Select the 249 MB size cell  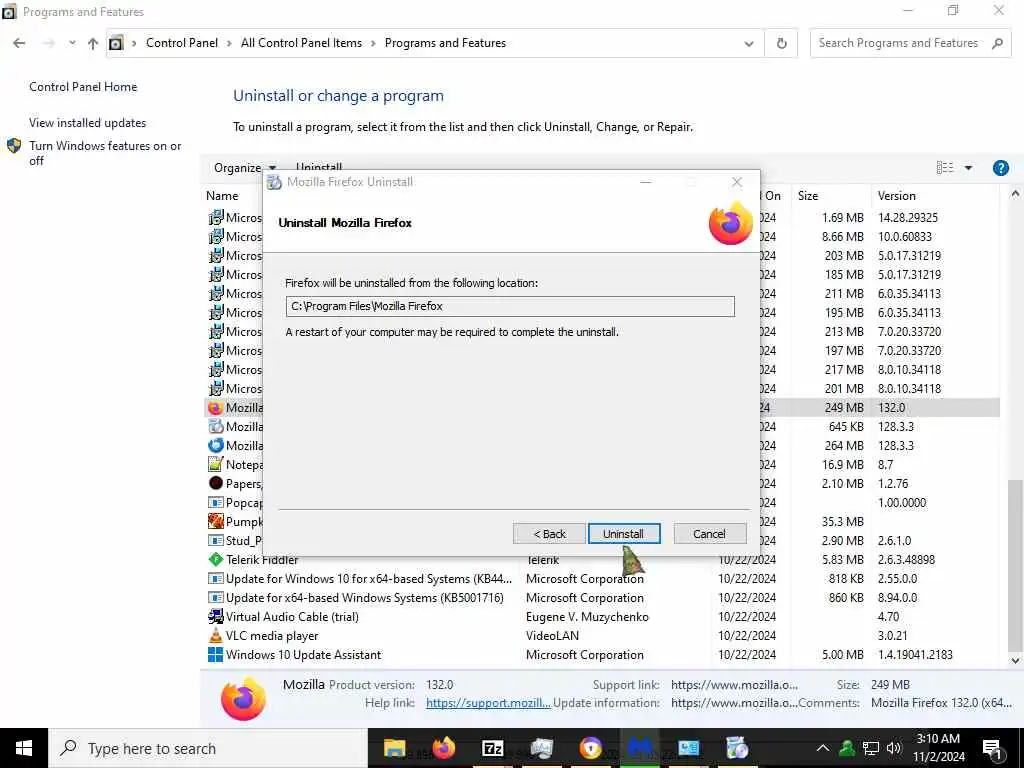click(x=844, y=408)
